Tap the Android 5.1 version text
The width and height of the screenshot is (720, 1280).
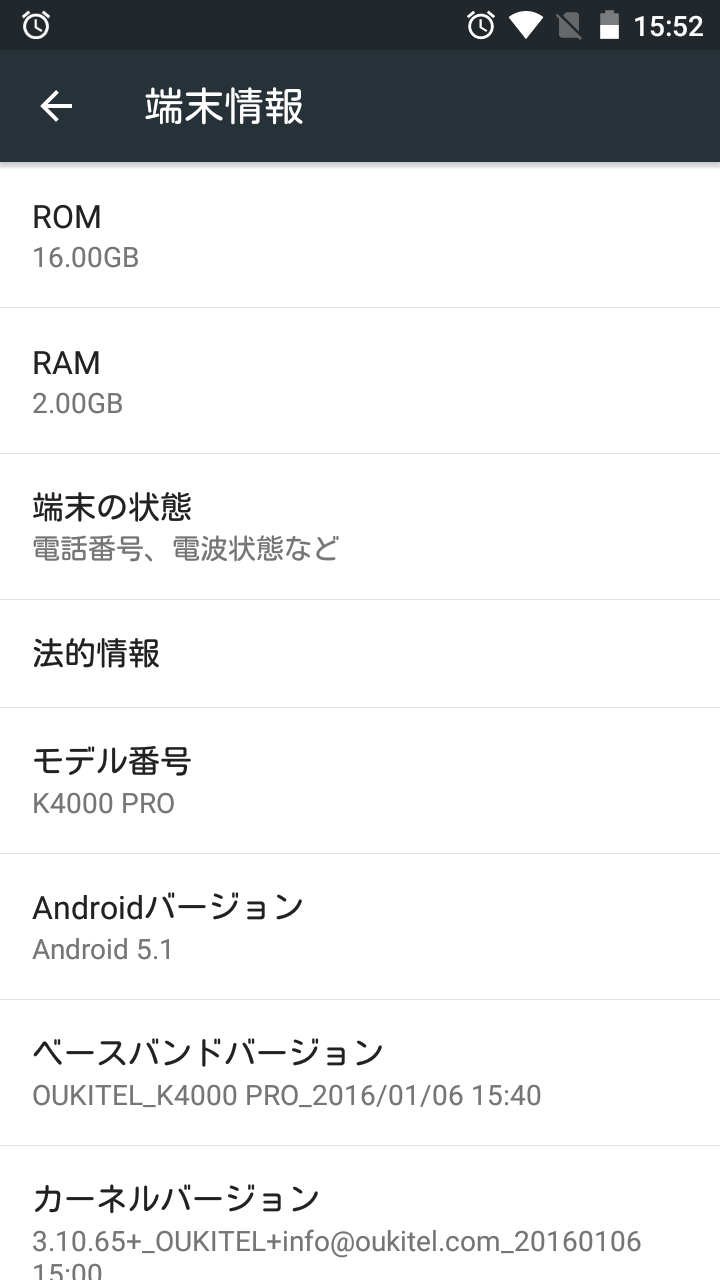click(x=103, y=949)
